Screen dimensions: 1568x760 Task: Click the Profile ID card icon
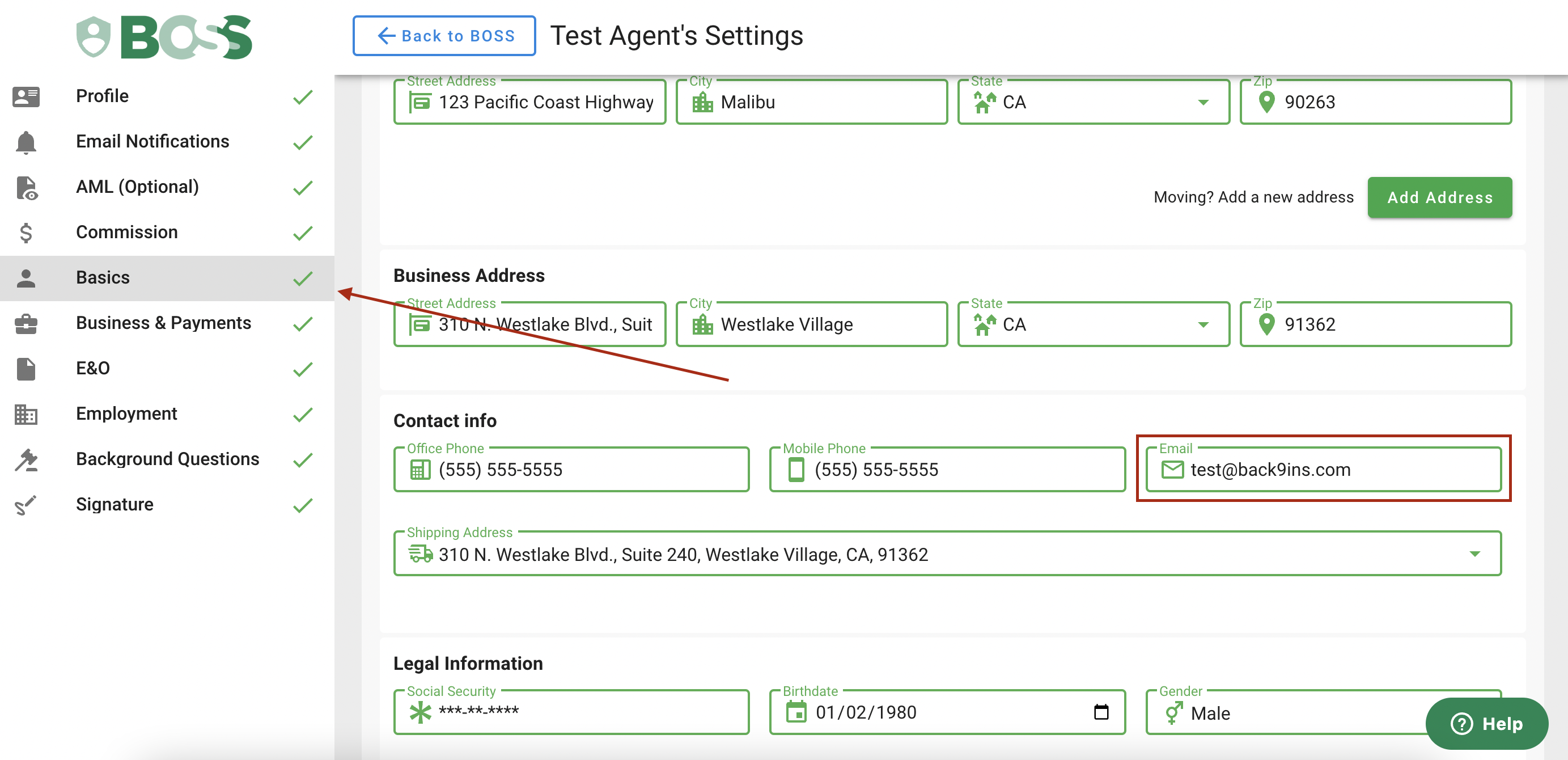[26, 96]
